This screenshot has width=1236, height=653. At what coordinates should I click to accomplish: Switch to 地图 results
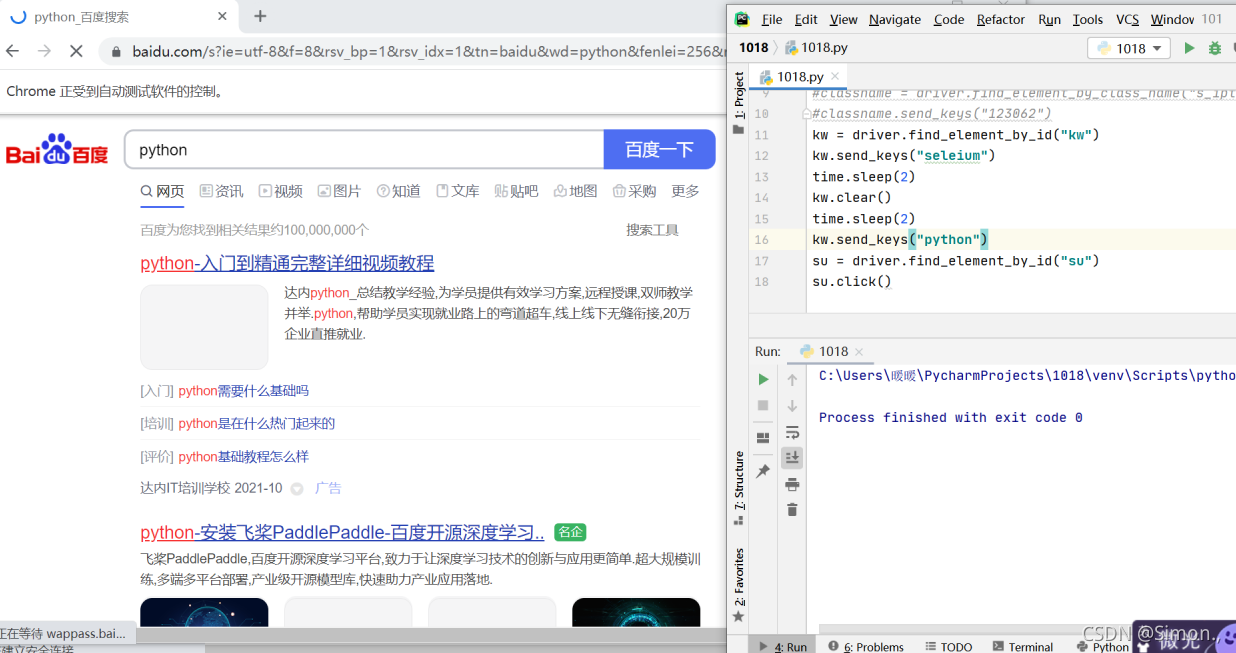[575, 191]
